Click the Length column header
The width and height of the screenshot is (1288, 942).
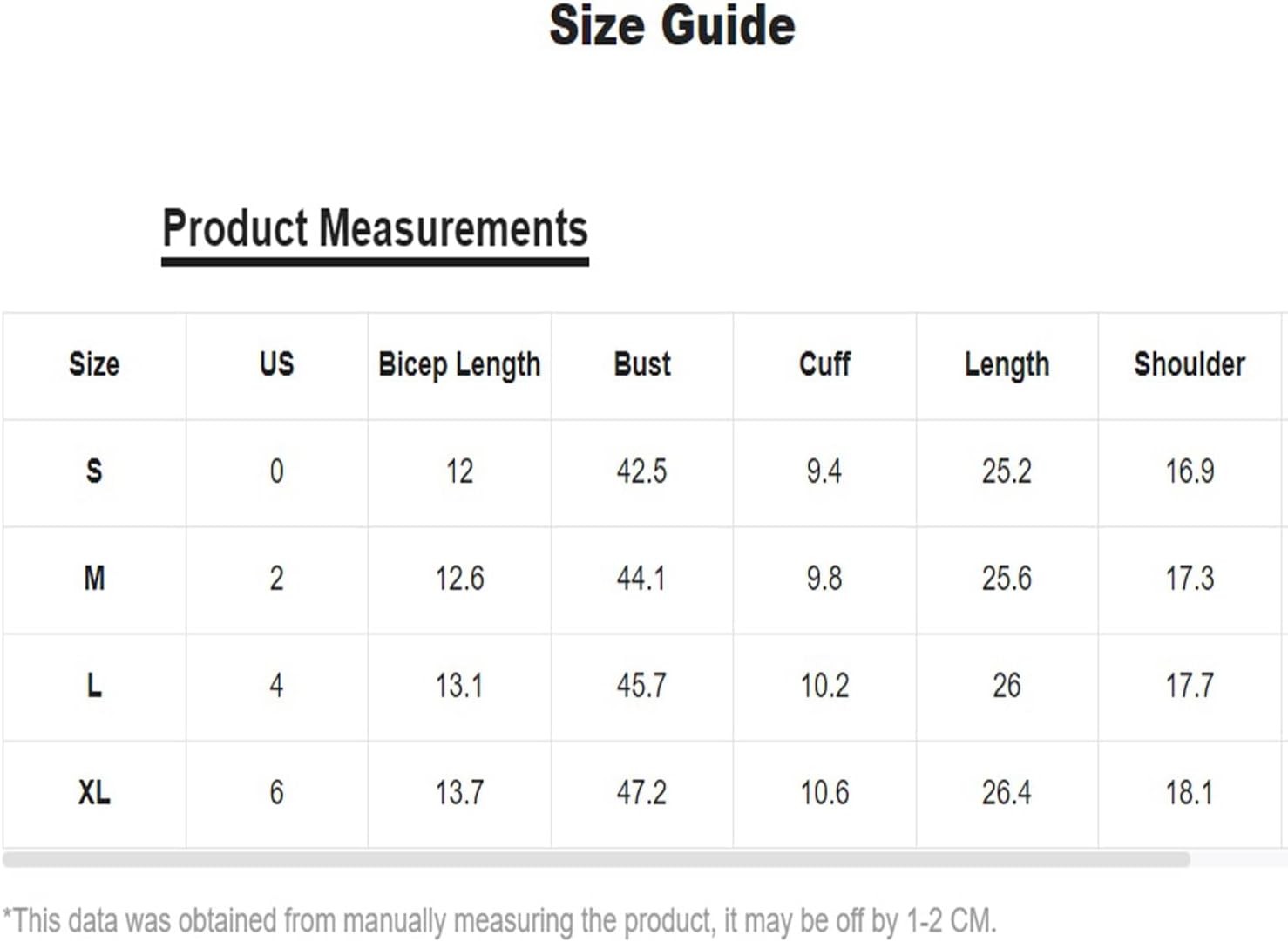pos(1007,365)
